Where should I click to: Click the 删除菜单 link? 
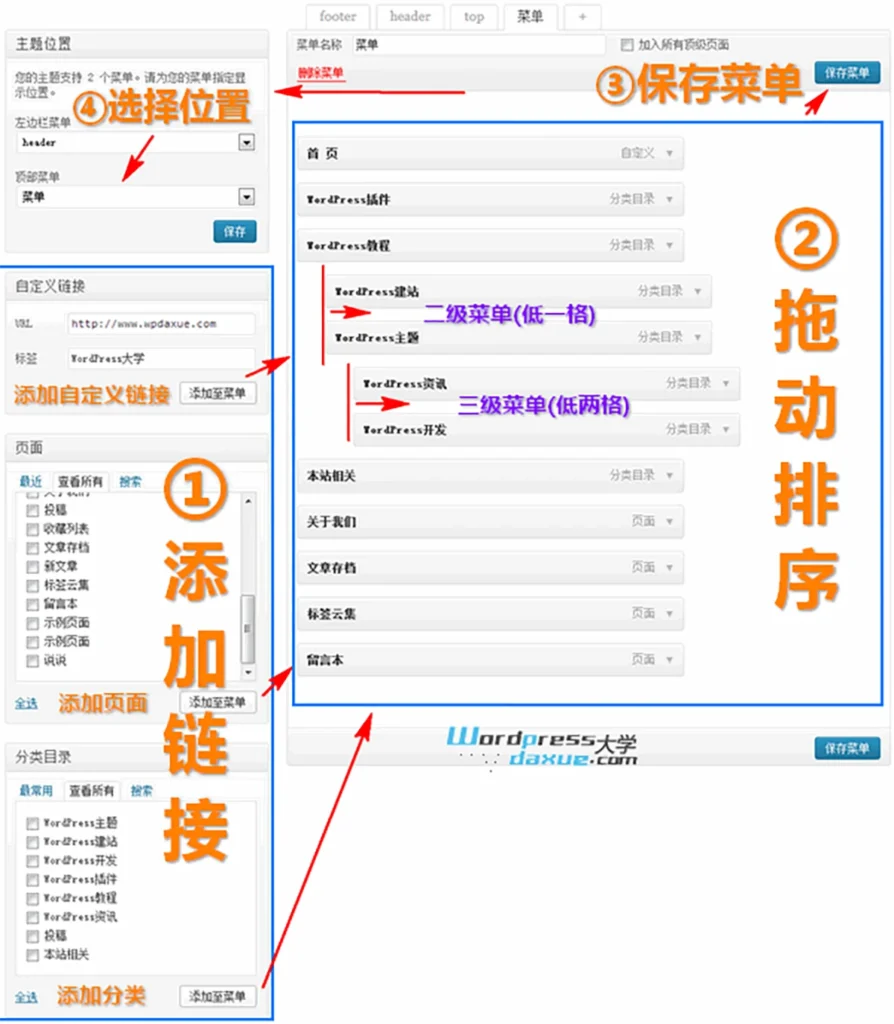tap(321, 73)
